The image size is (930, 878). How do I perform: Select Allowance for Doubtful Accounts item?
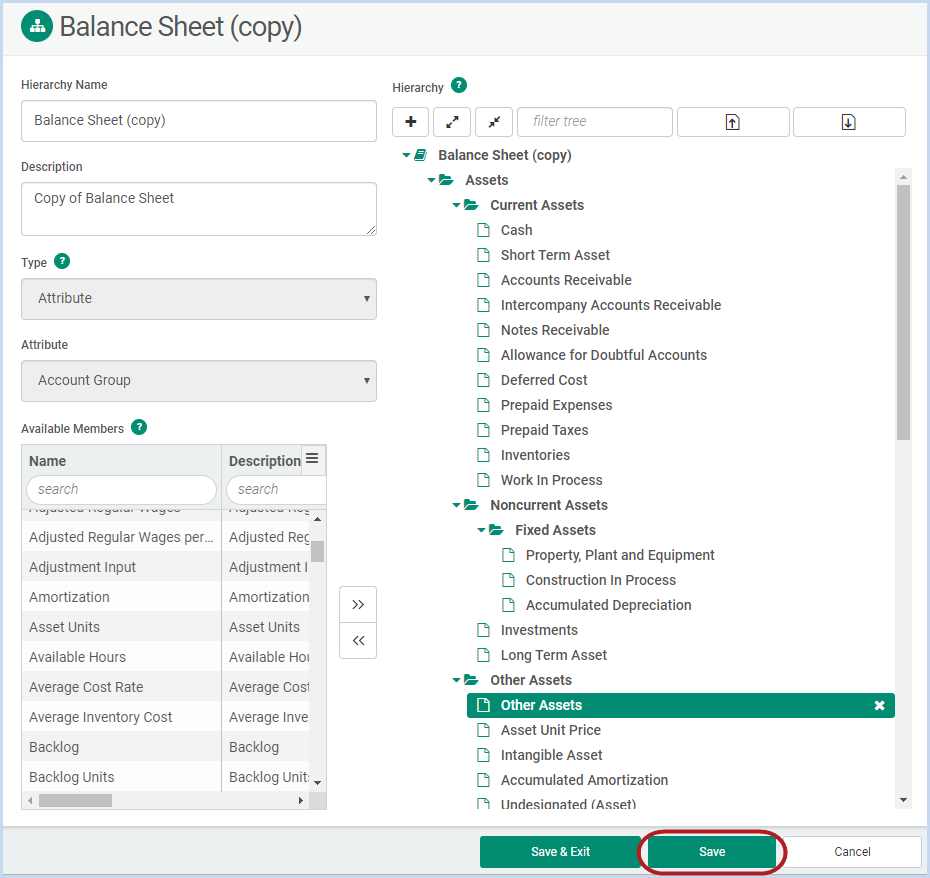pos(604,355)
